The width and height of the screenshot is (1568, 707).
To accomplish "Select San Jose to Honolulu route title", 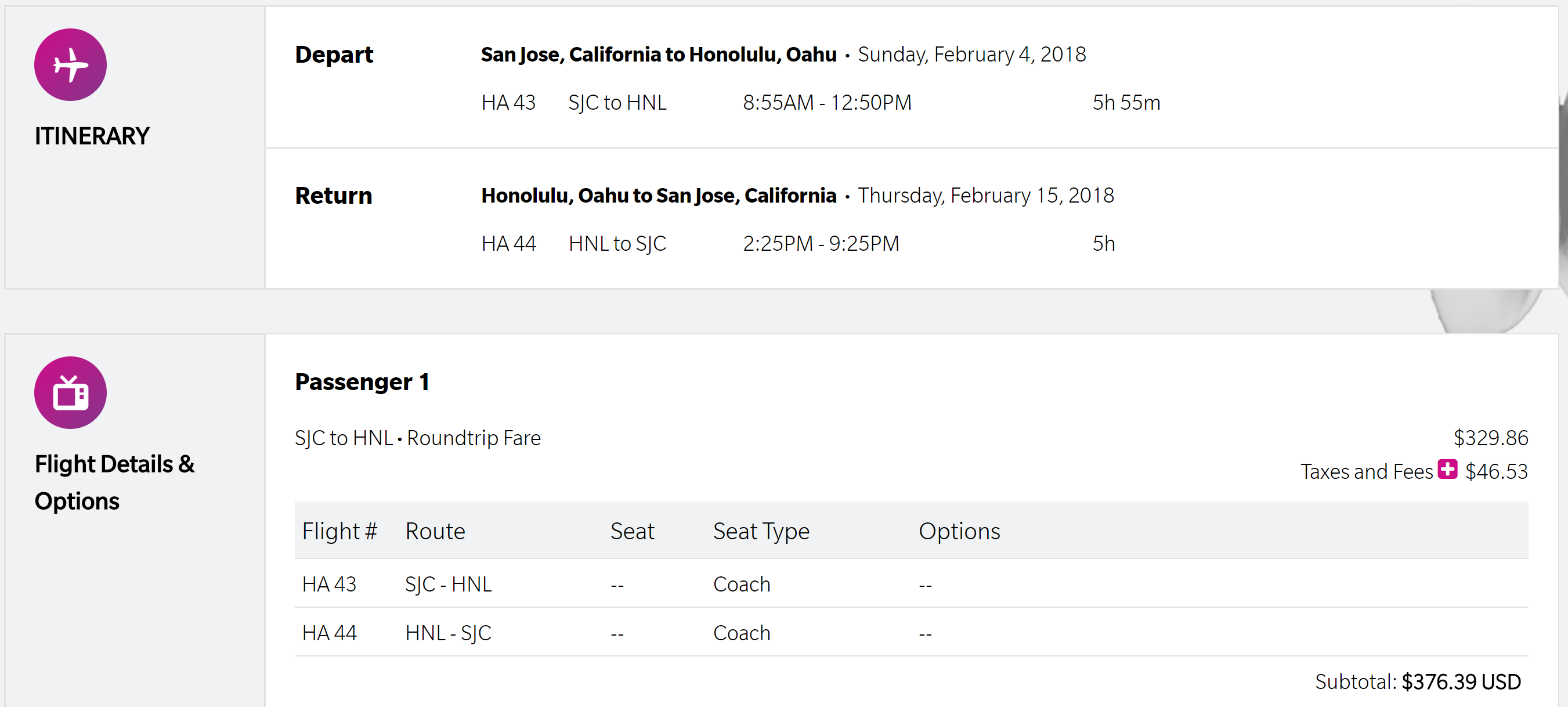I will (x=658, y=55).
